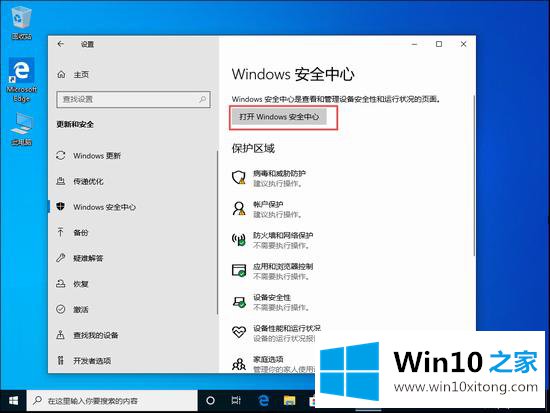The height and width of the screenshot is (413, 550).
Task: Close the Settings window
Action: point(463,44)
